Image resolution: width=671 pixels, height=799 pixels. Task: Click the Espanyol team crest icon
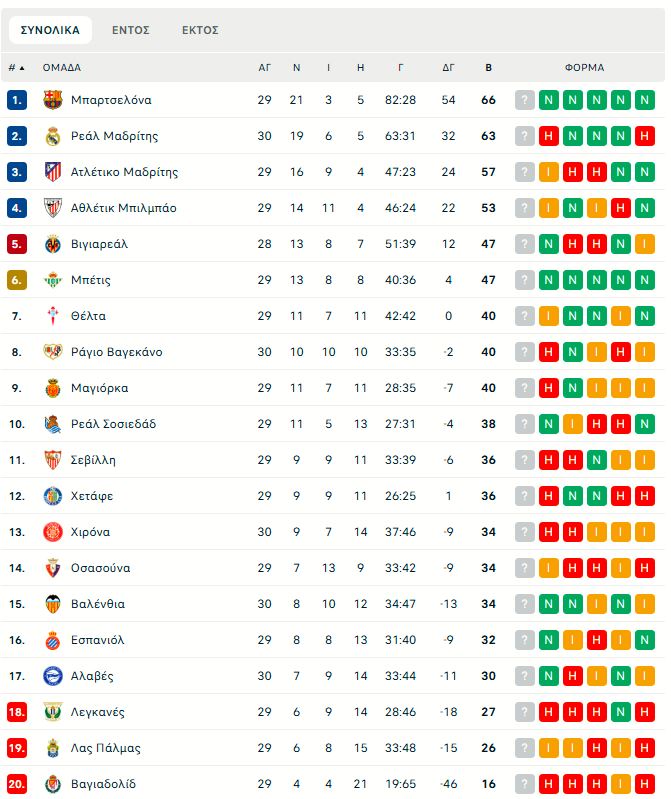click(53, 640)
